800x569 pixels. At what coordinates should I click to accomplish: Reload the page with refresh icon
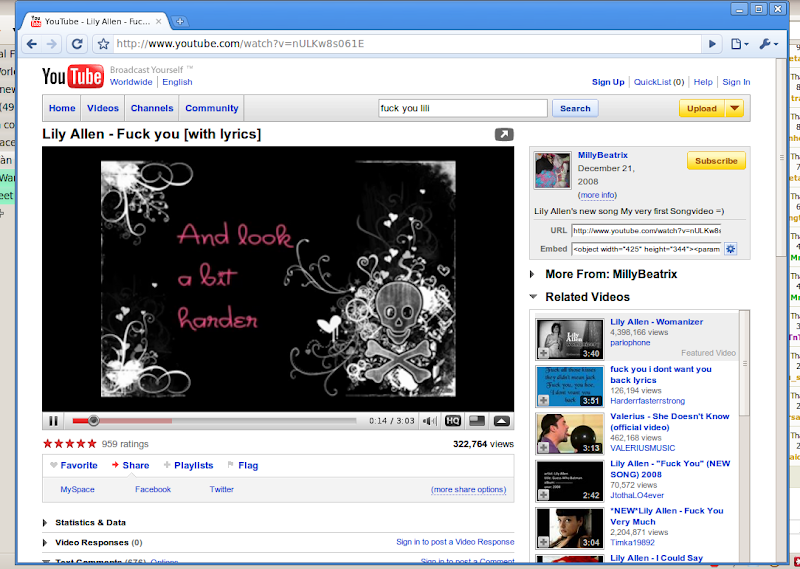pyautogui.click(x=77, y=44)
